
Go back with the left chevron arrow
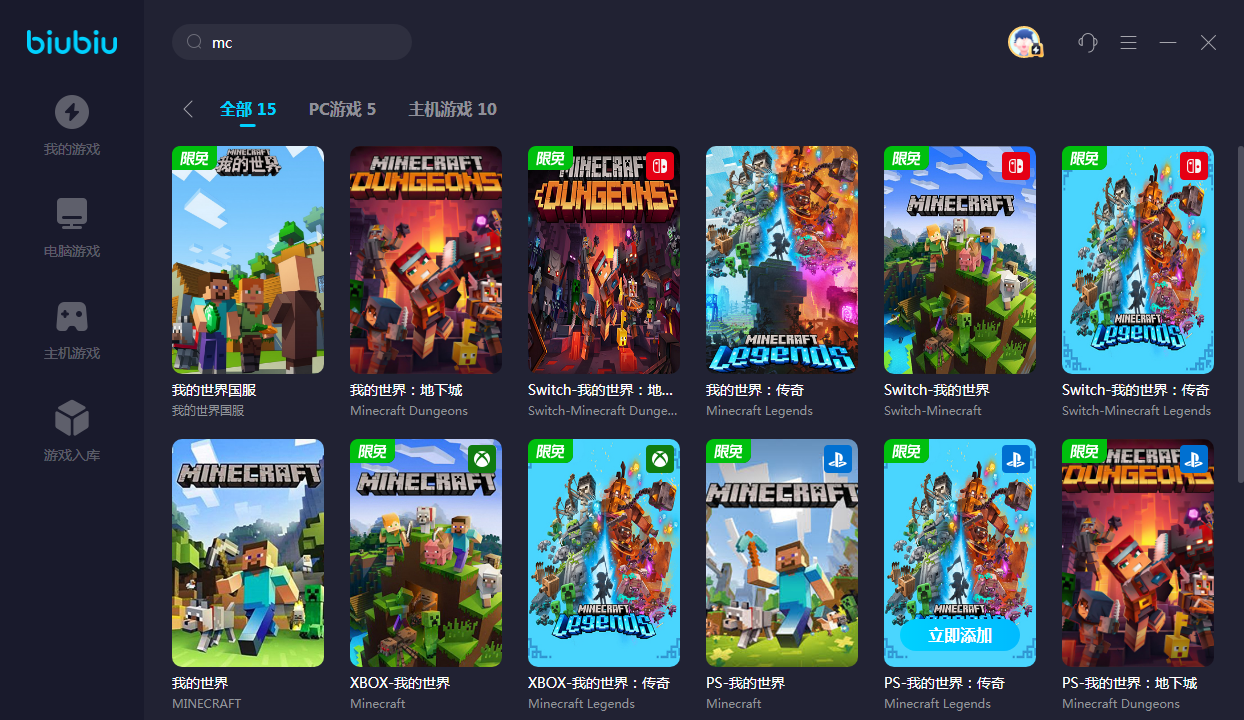(x=188, y=109)
